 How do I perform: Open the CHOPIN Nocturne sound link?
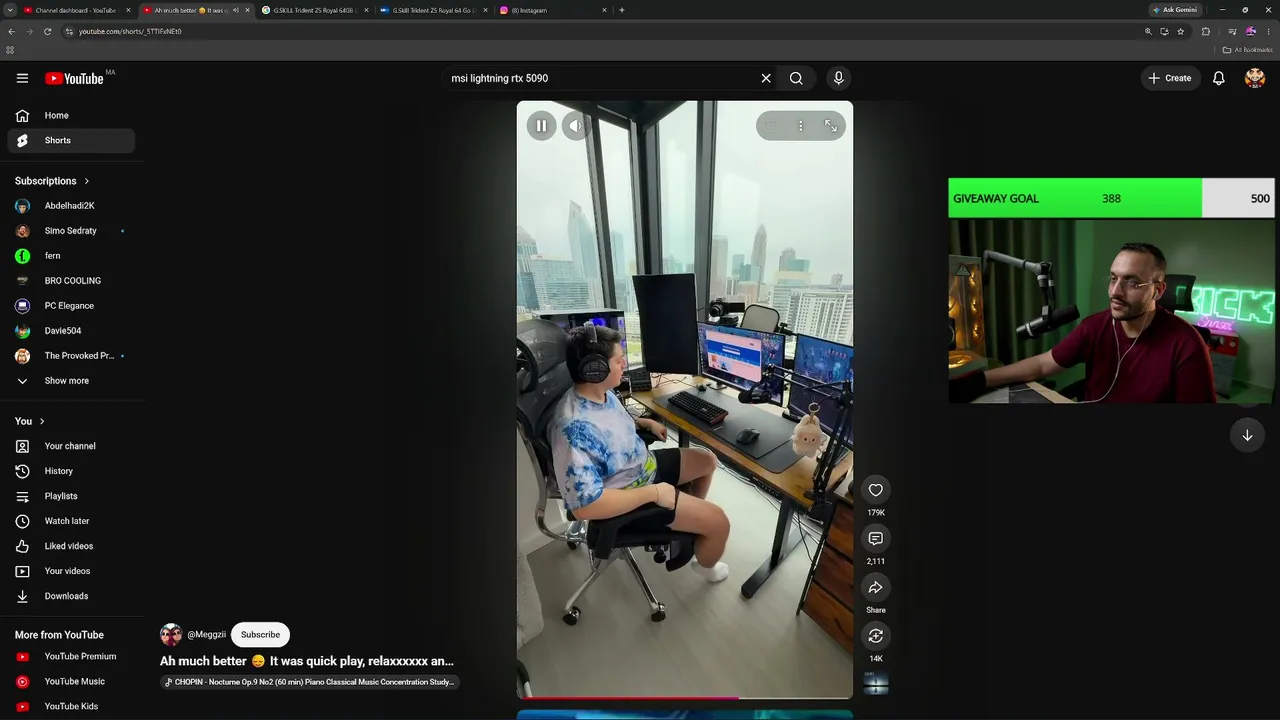tap(310, 682)
